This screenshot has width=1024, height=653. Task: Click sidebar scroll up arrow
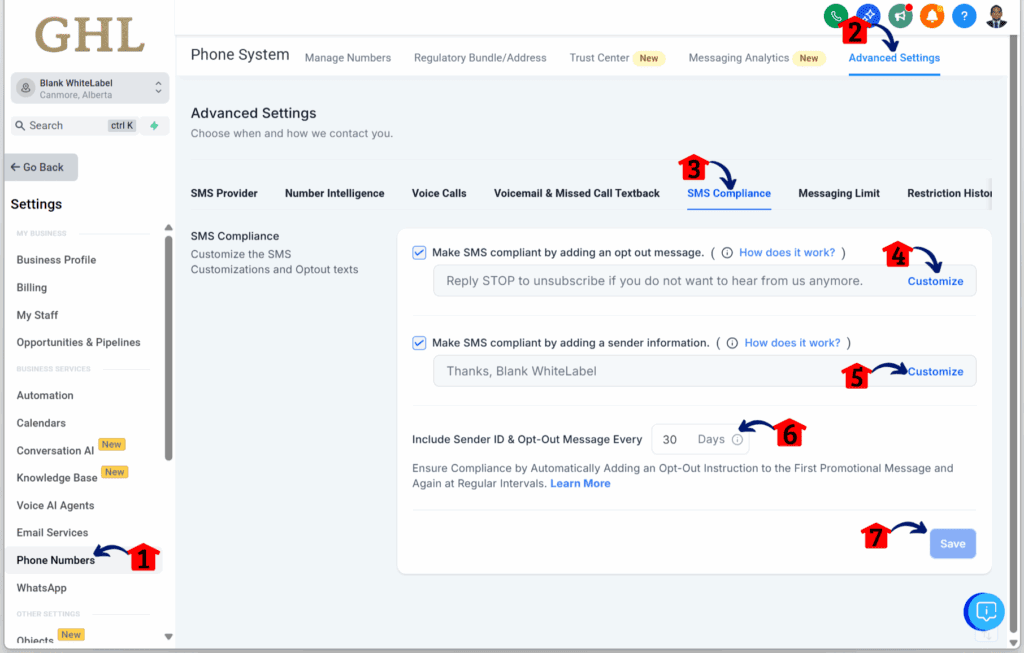point(168,227)
